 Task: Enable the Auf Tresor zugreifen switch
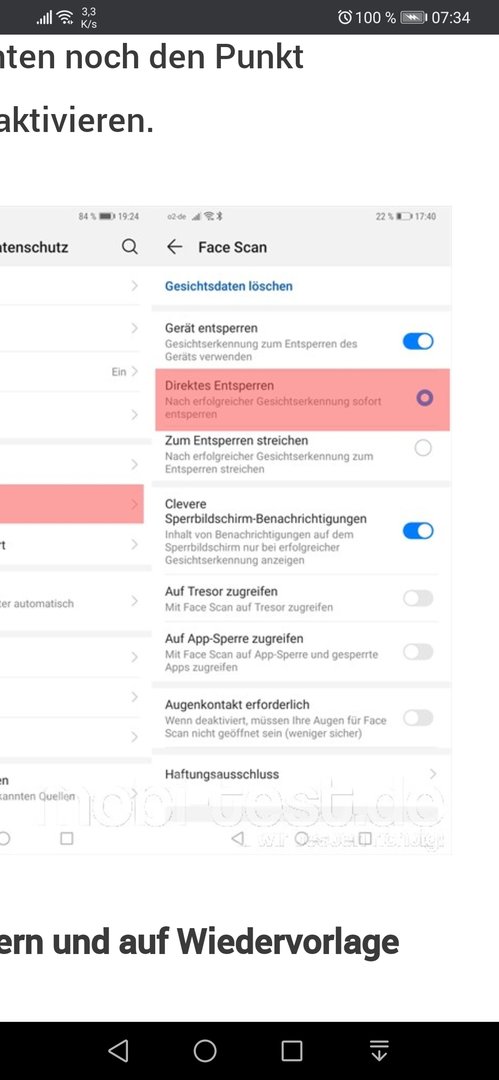(418, 598)
